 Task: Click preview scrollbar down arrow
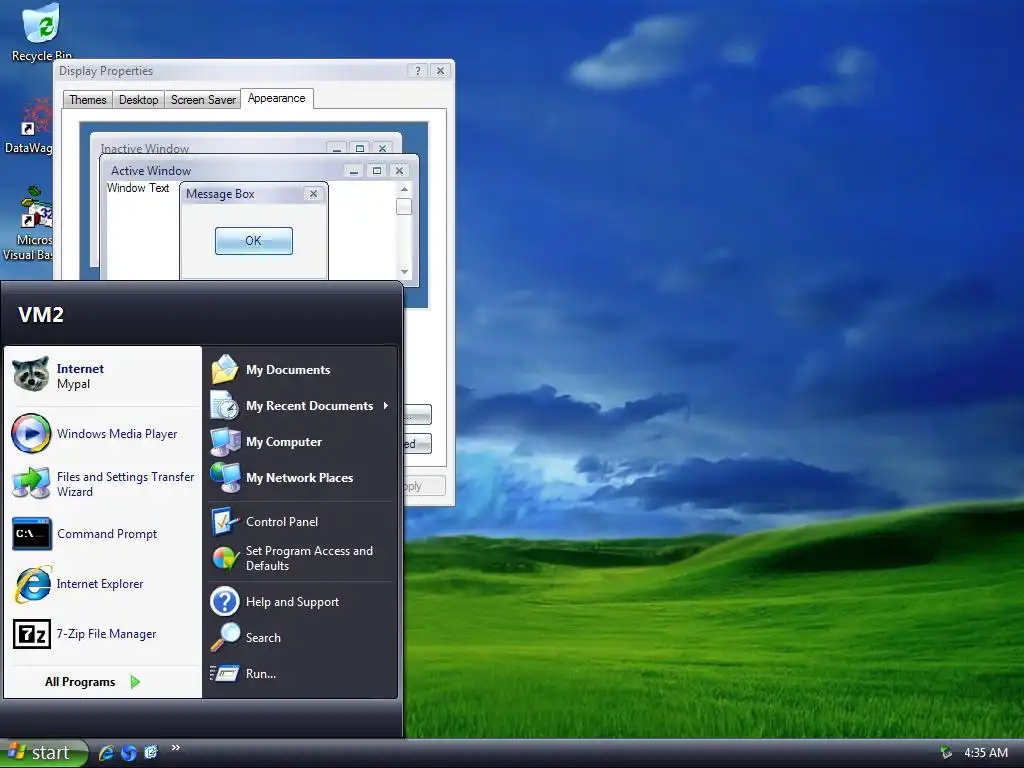[x=404, y=272]
